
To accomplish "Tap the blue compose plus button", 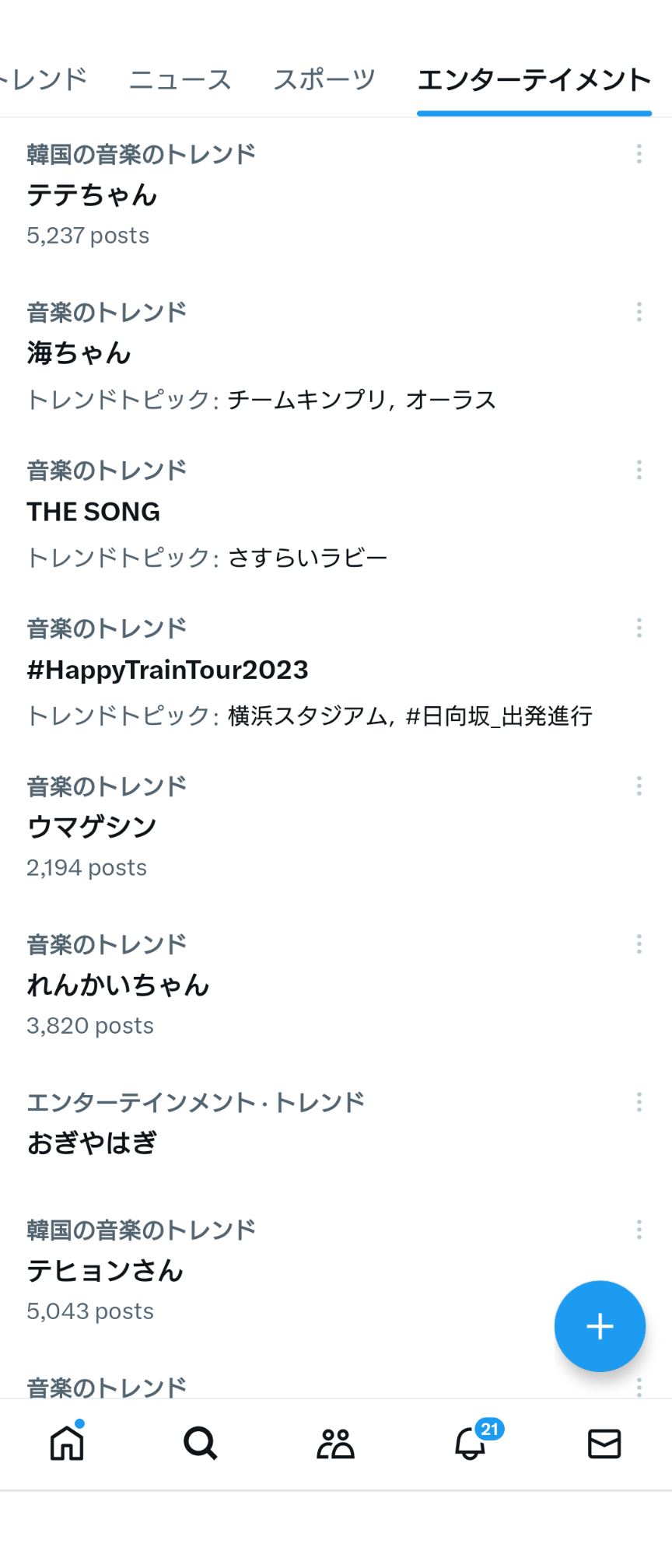I will tap(600, 1326).
